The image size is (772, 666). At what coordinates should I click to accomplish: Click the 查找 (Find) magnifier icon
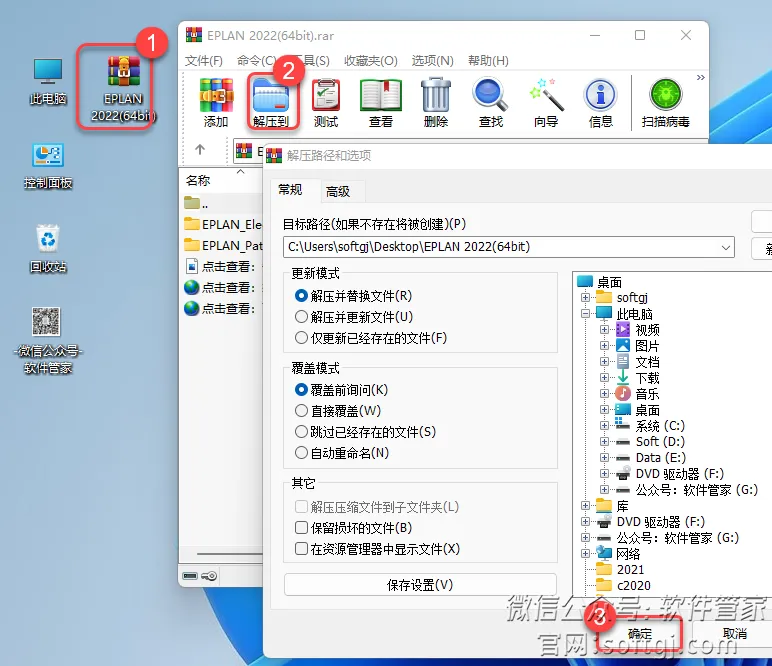(491, 103)
